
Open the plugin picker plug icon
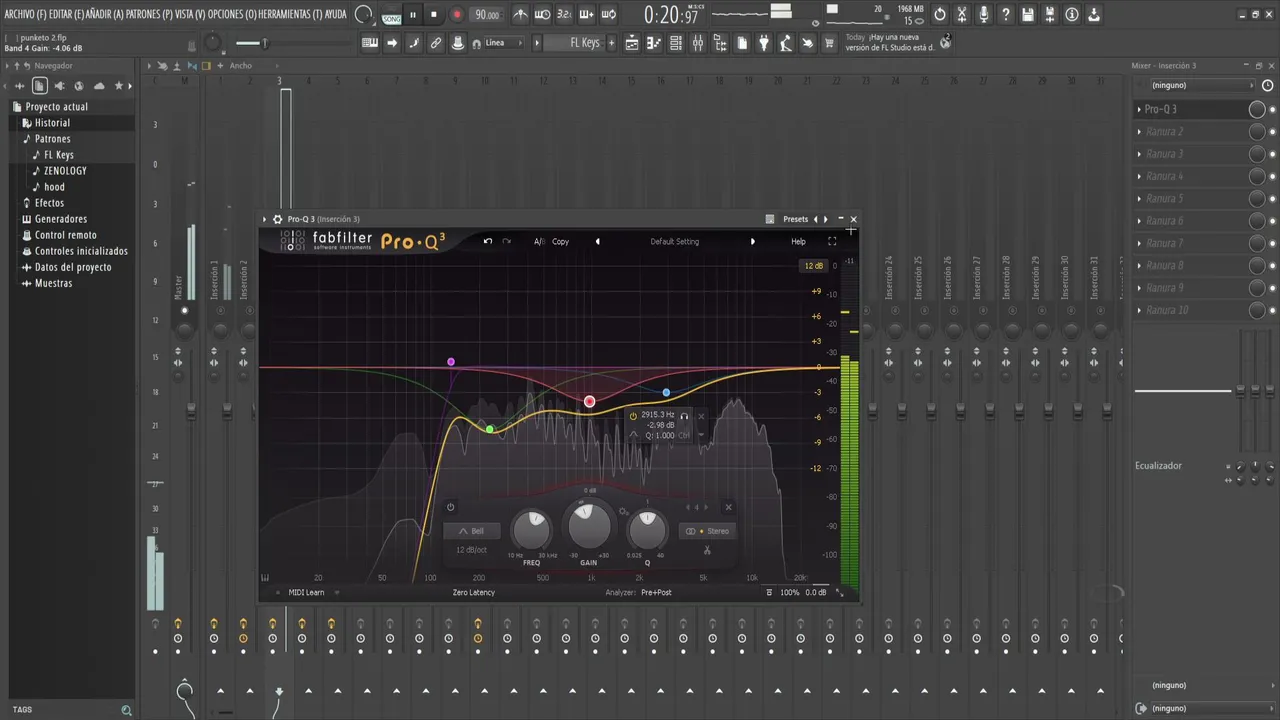(x=764, y=43)
